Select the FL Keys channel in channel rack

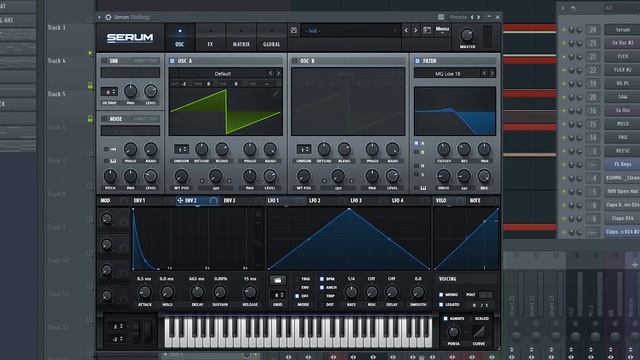point(622,164)
